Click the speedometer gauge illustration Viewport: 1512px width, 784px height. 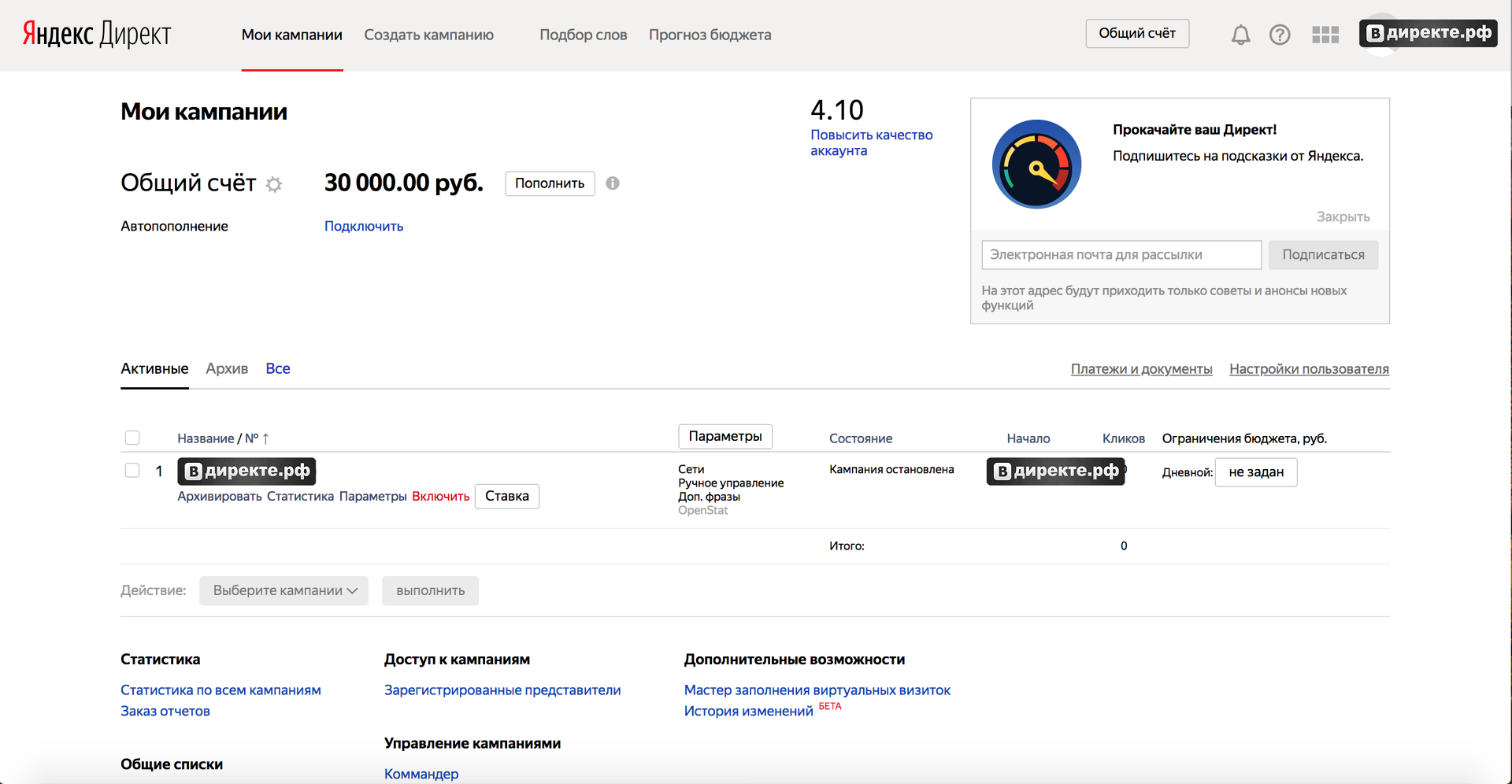(1036, 165)
